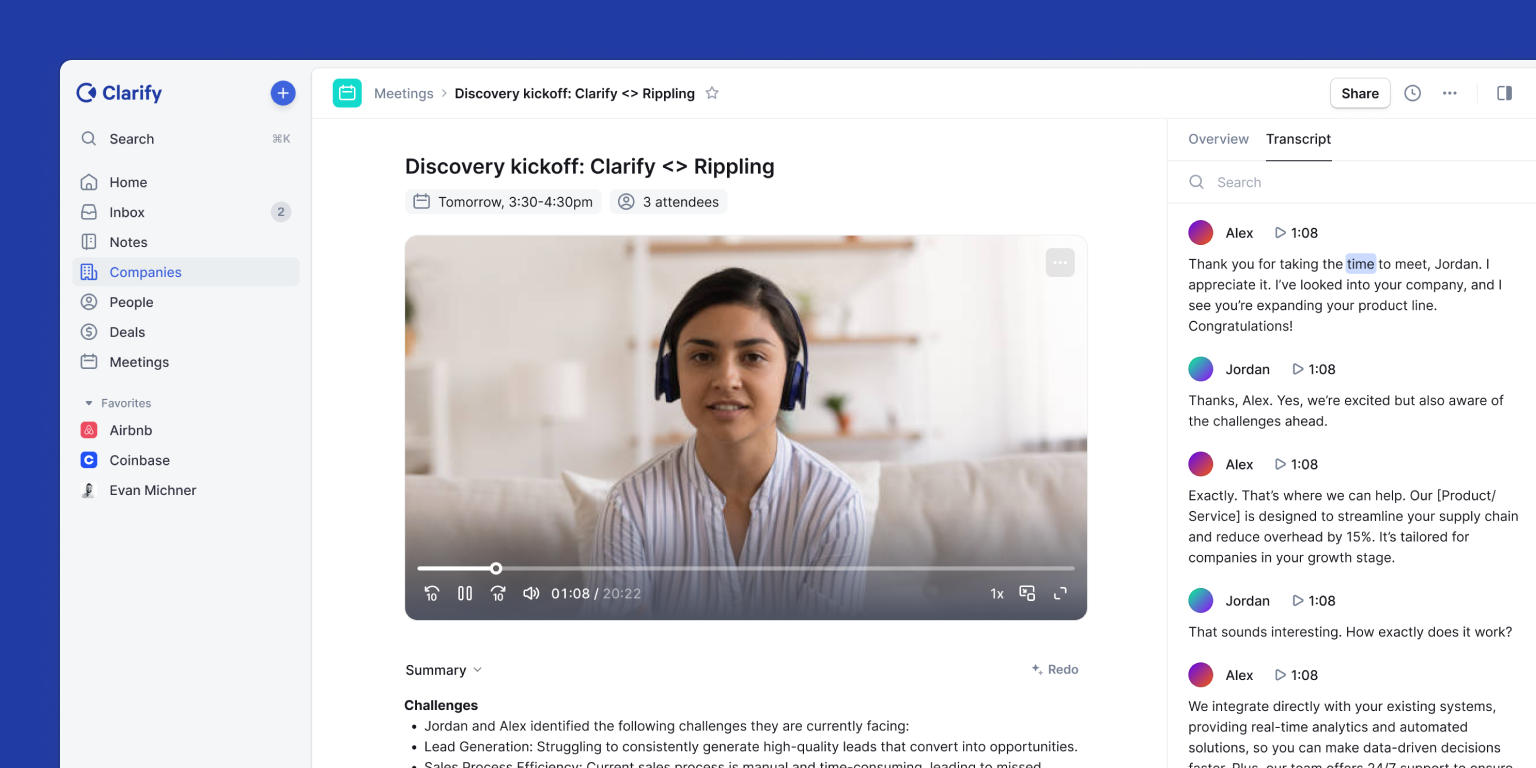Play Jordan's segment starting "Thanks, Alex"
This screenshot has width=1536, height=768.
pyautogui.click(x=1314, y=369)
